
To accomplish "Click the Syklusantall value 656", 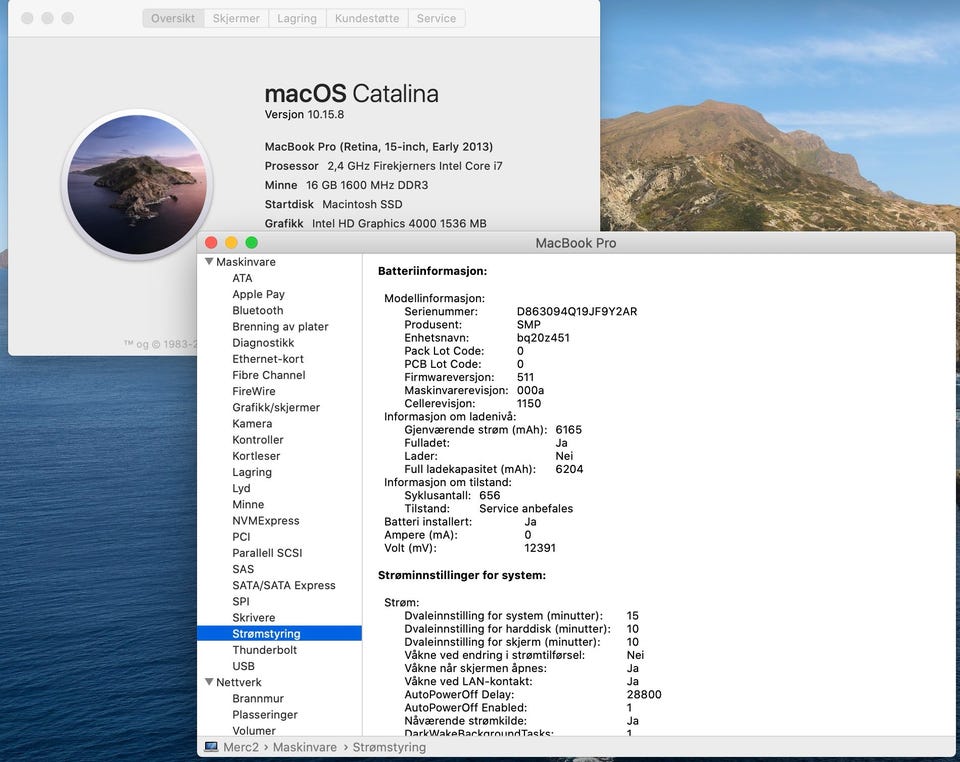I will click(x=490, y=495).
